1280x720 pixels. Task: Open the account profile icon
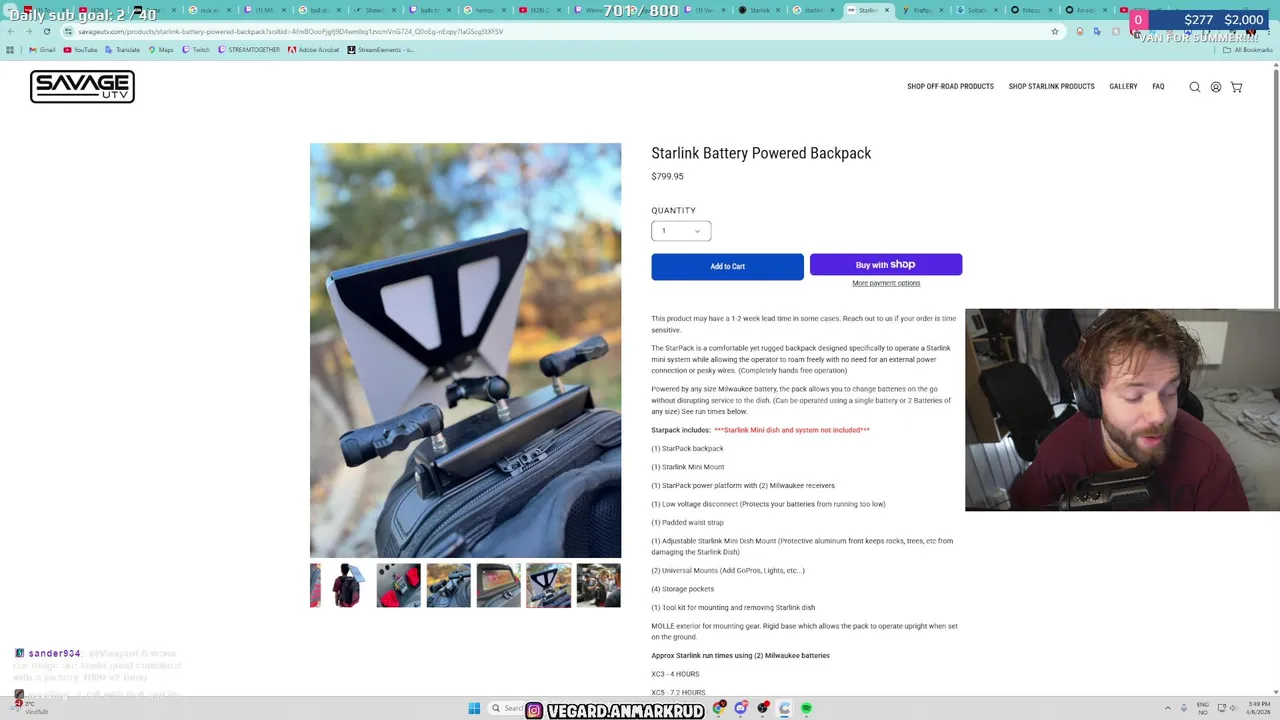(x=1216, y=87)
